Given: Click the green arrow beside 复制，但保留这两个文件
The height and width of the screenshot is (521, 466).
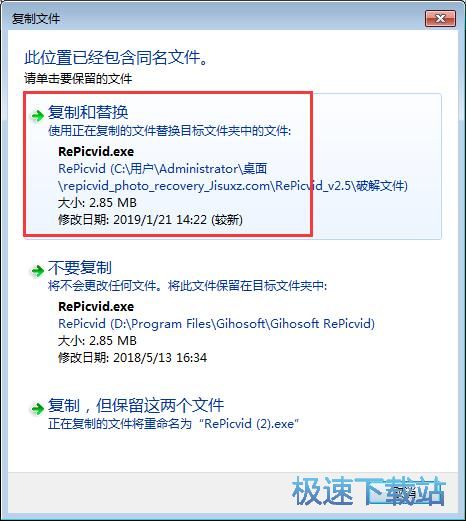Looking at the screenshot, I should tap(37, 408).
